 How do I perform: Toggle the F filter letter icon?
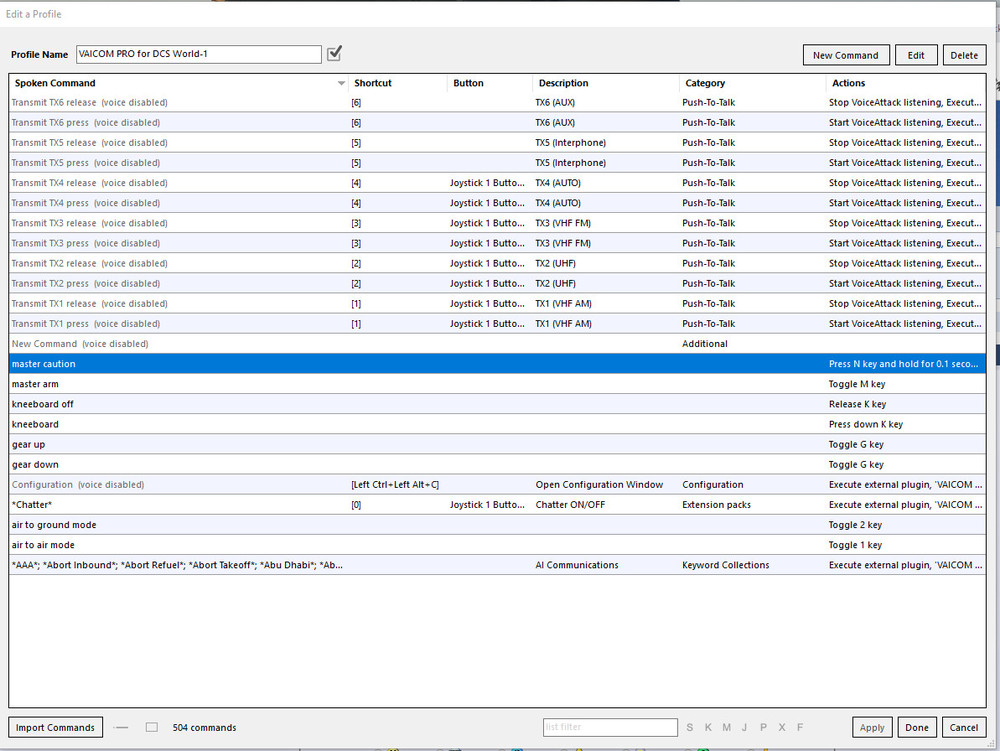(x=799, y=727)
